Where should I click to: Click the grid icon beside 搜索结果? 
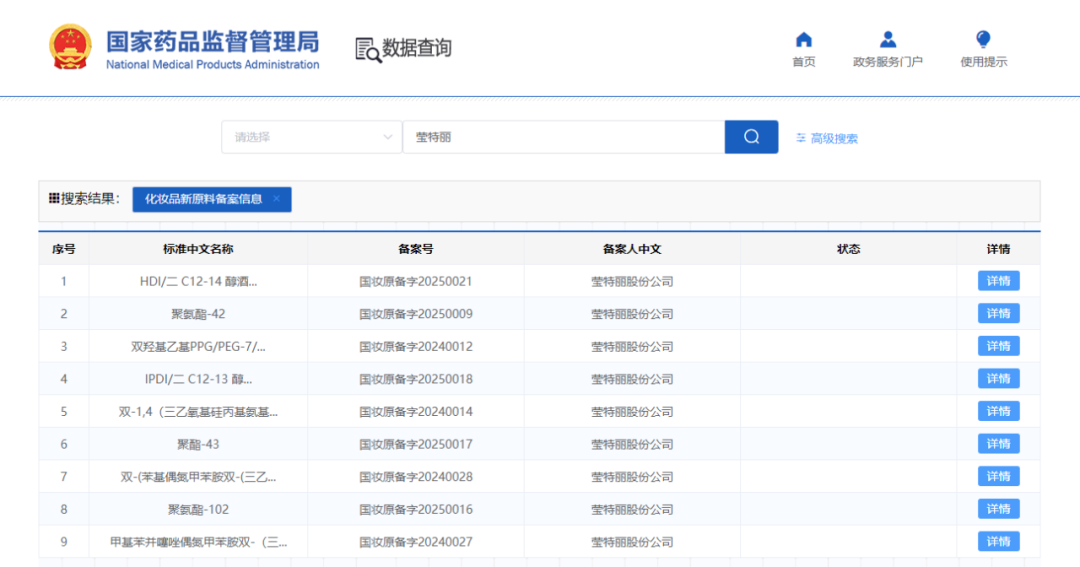coord(54,198)
